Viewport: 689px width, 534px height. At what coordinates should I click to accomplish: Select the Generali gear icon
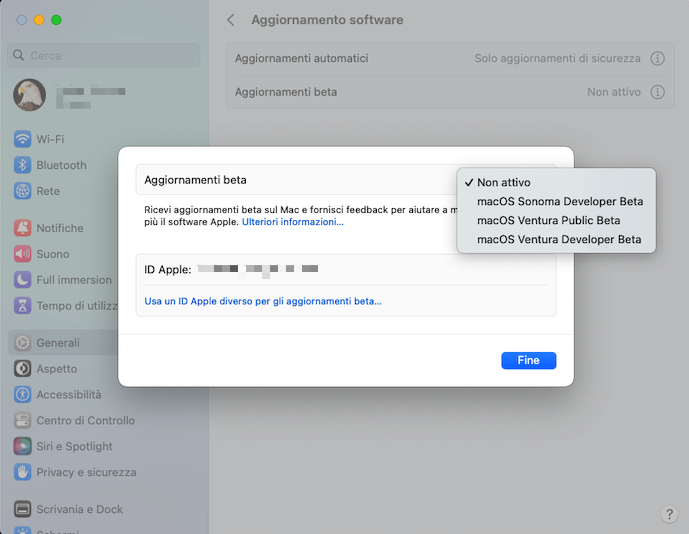[22, 343]
